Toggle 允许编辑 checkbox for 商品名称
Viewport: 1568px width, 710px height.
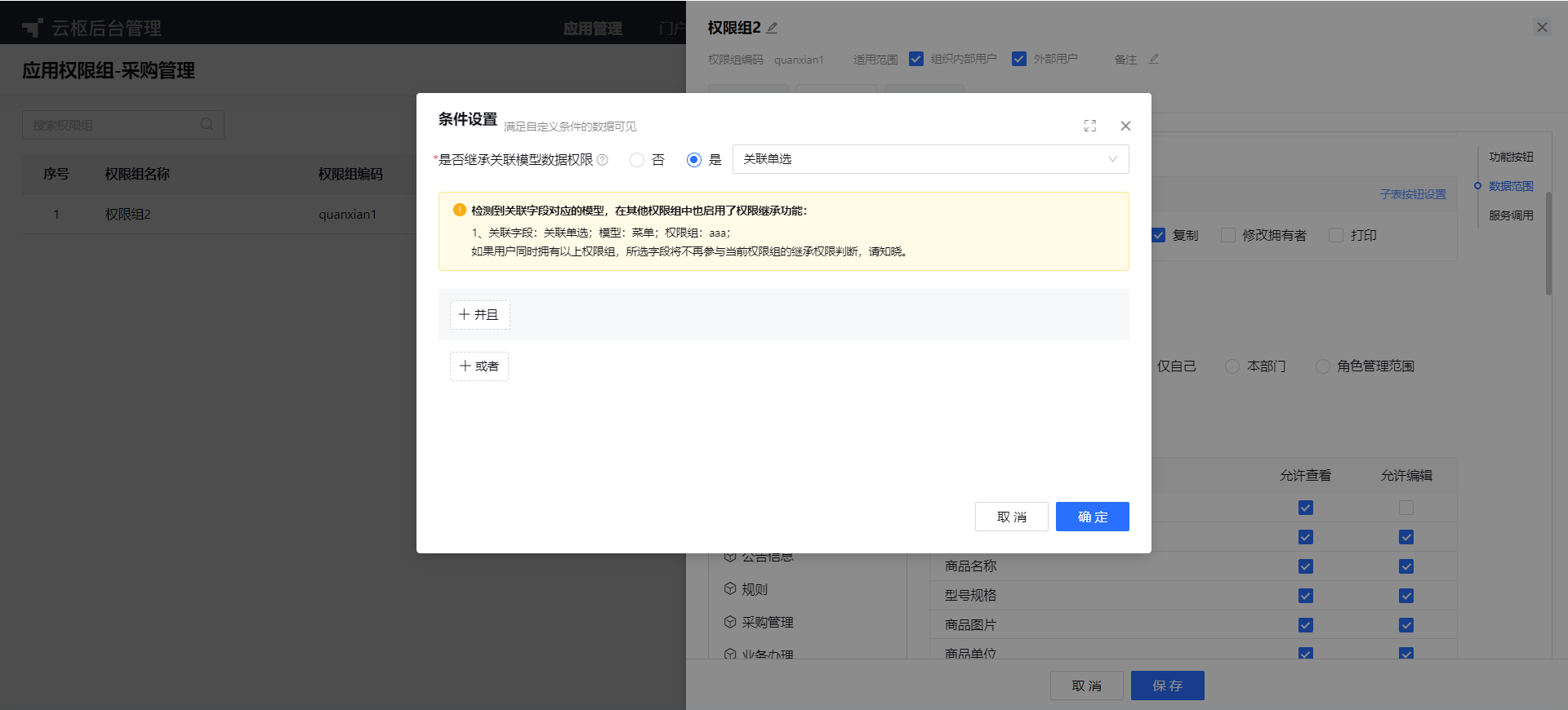coord(1406,566)
